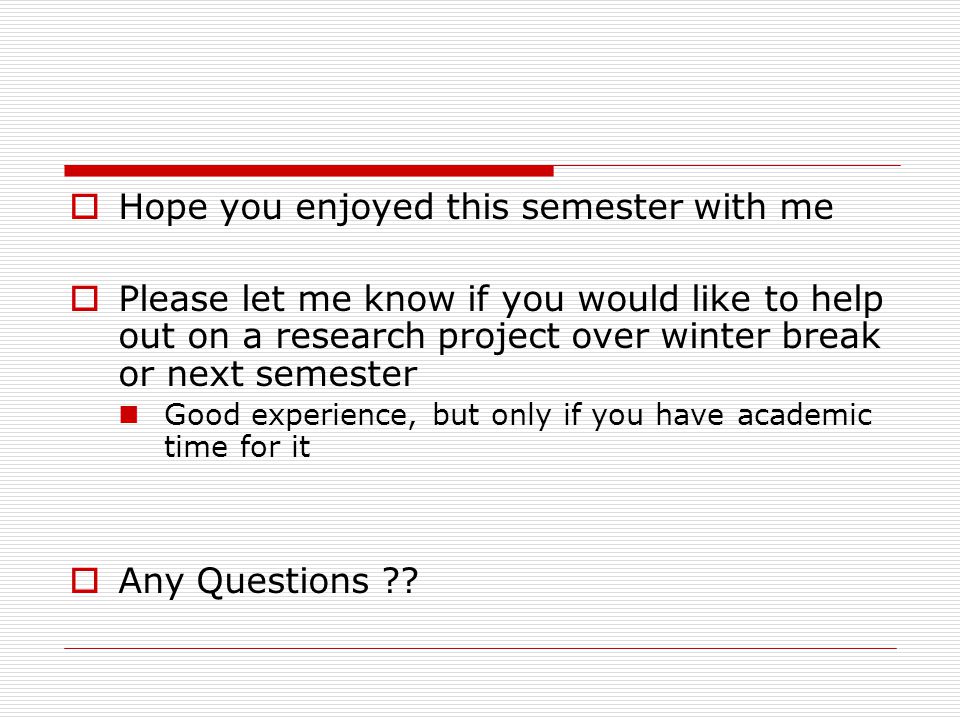This screenshot has height=720, width=960.
Task: Click the 'Any Questions ??' text
Action: pyautogui.click(x=268, y=581)
